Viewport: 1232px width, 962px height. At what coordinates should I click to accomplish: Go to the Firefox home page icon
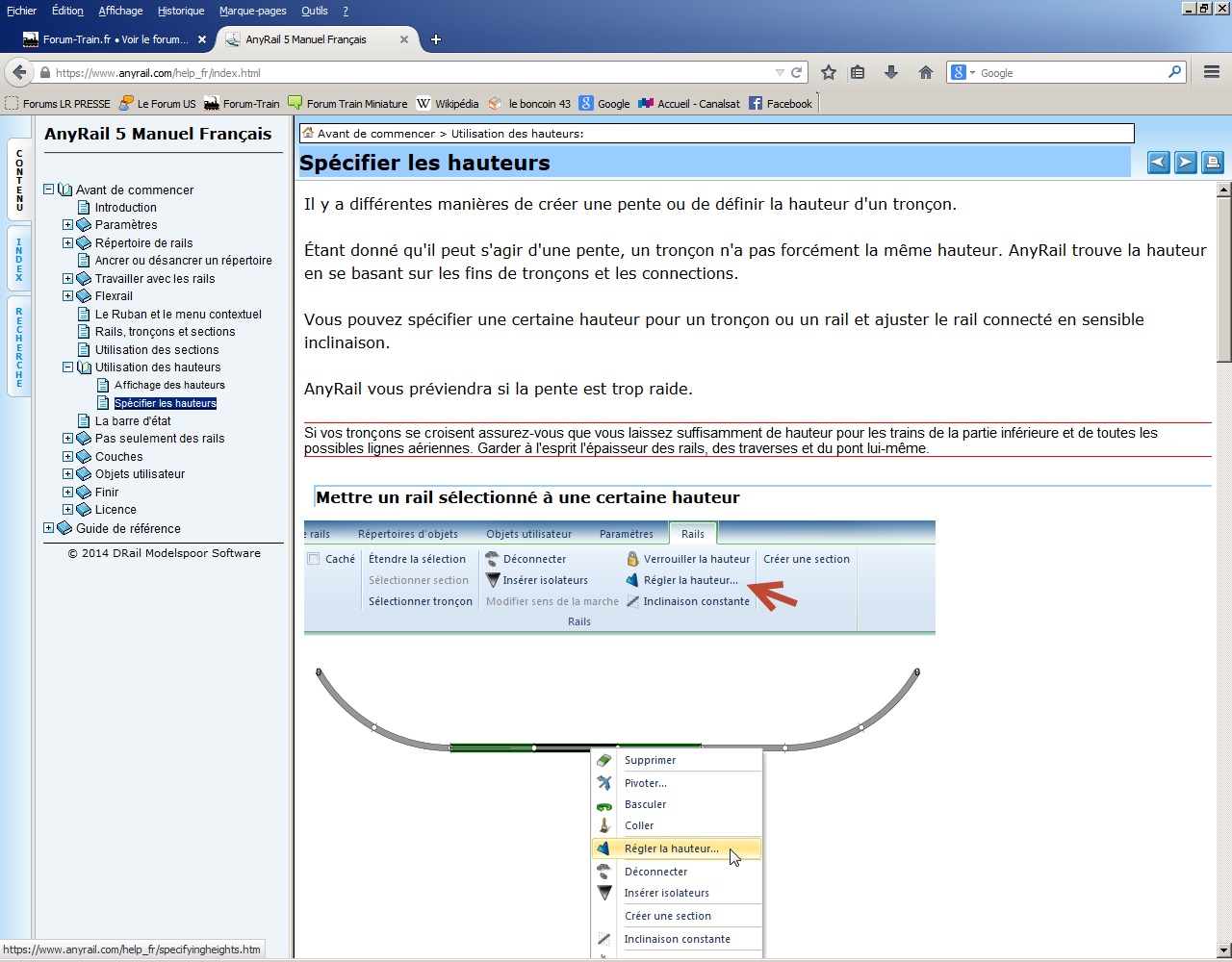coord(925,72)
